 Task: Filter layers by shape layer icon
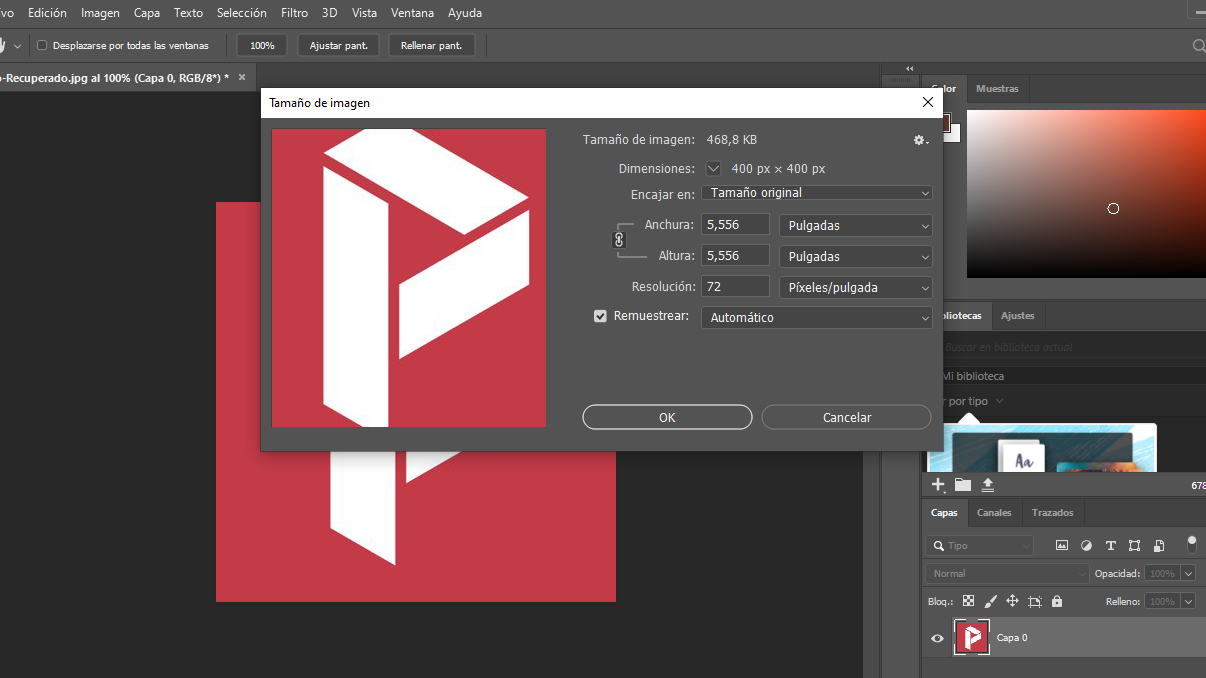(1134, 546)
